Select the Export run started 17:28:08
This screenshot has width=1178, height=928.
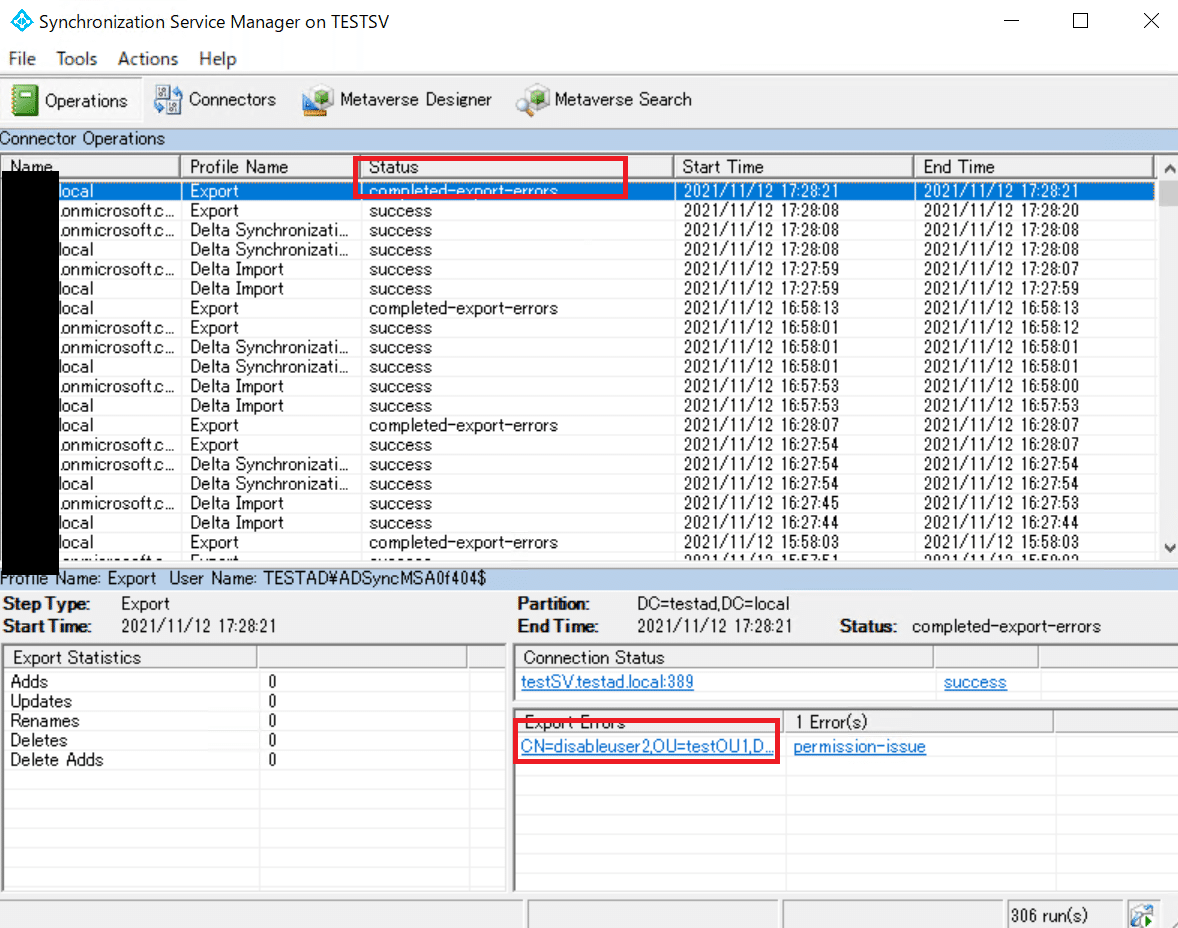(x=577, y=210)
